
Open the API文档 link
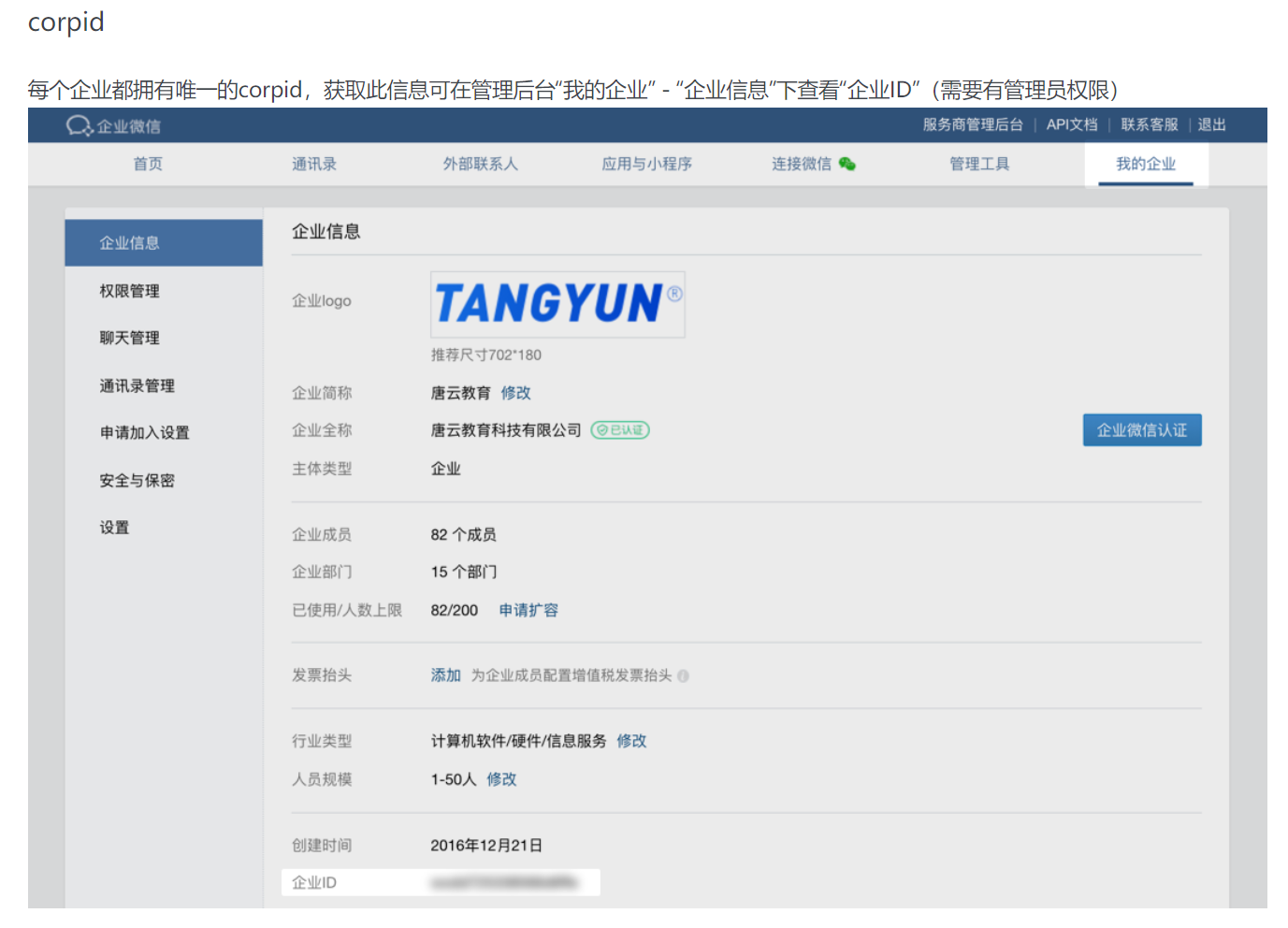pos(1072,124)
